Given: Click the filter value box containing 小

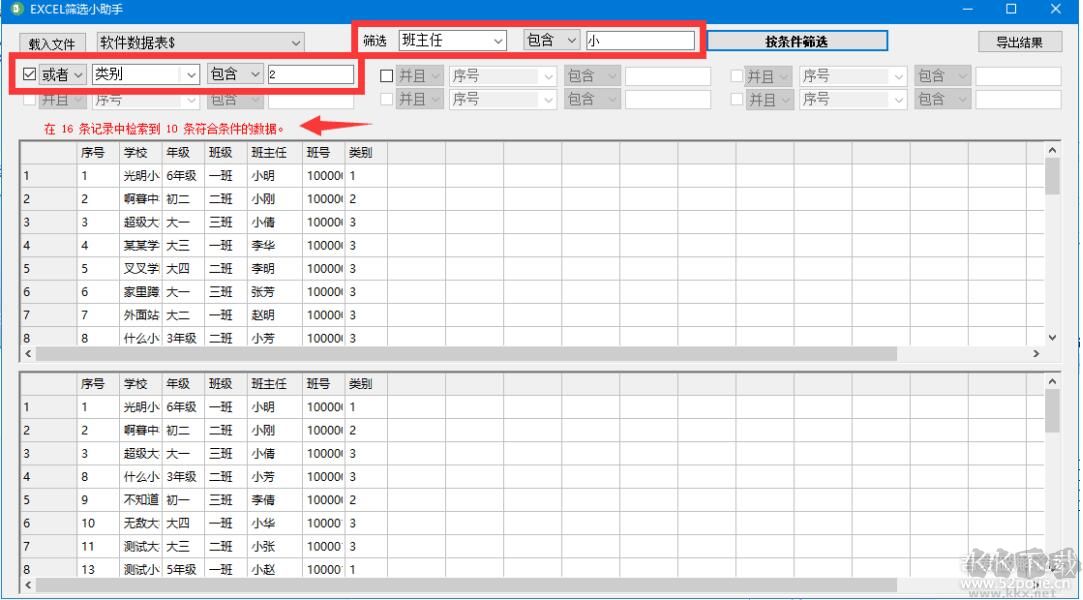Looking at the screenshot, I should pos(640,40).
